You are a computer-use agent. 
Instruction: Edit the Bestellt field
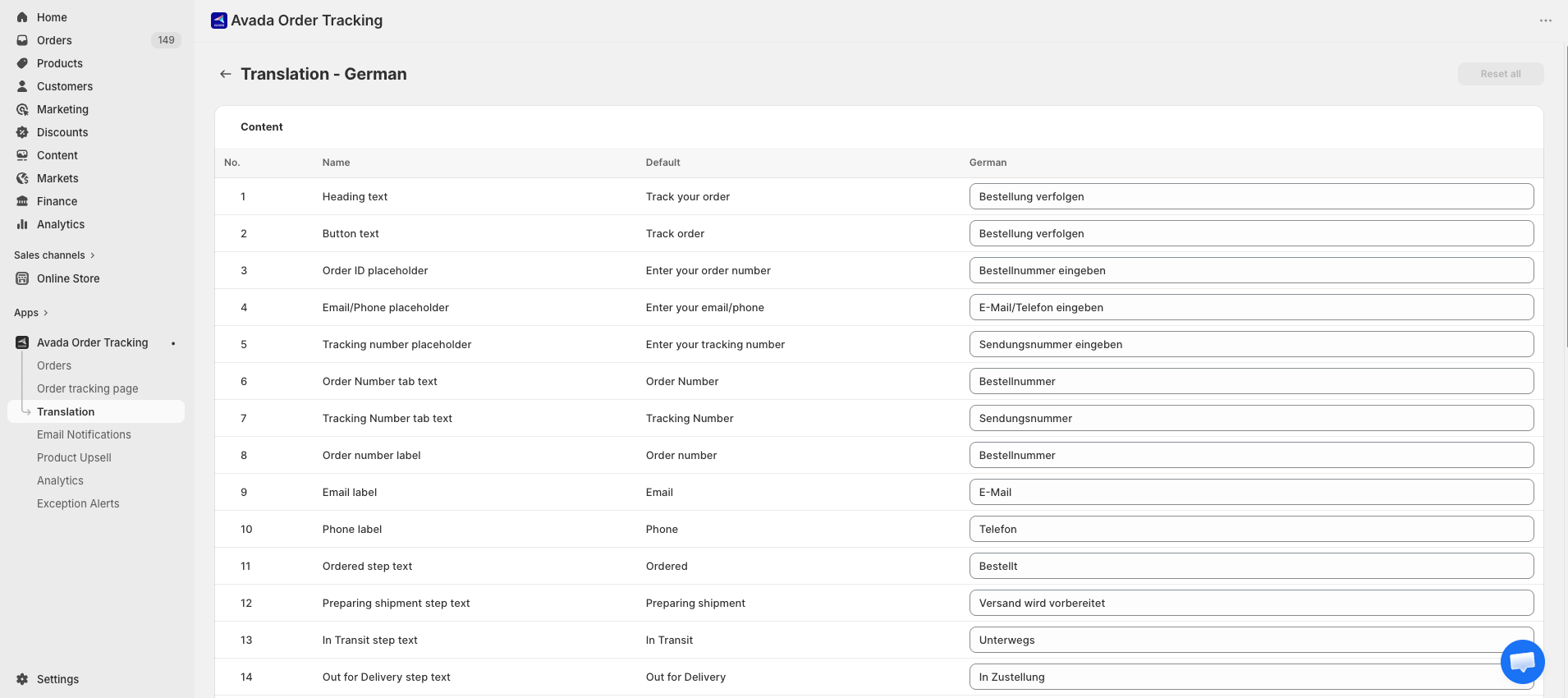click(1251, 566)
